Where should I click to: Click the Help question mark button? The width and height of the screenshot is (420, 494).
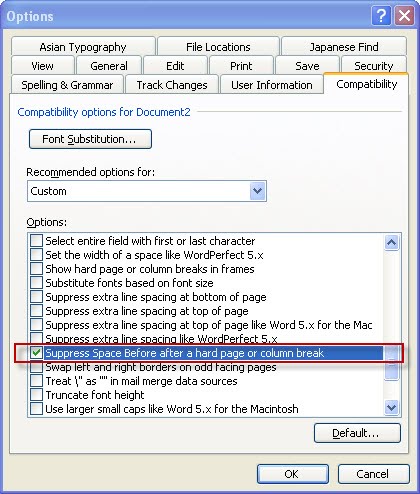381,15
